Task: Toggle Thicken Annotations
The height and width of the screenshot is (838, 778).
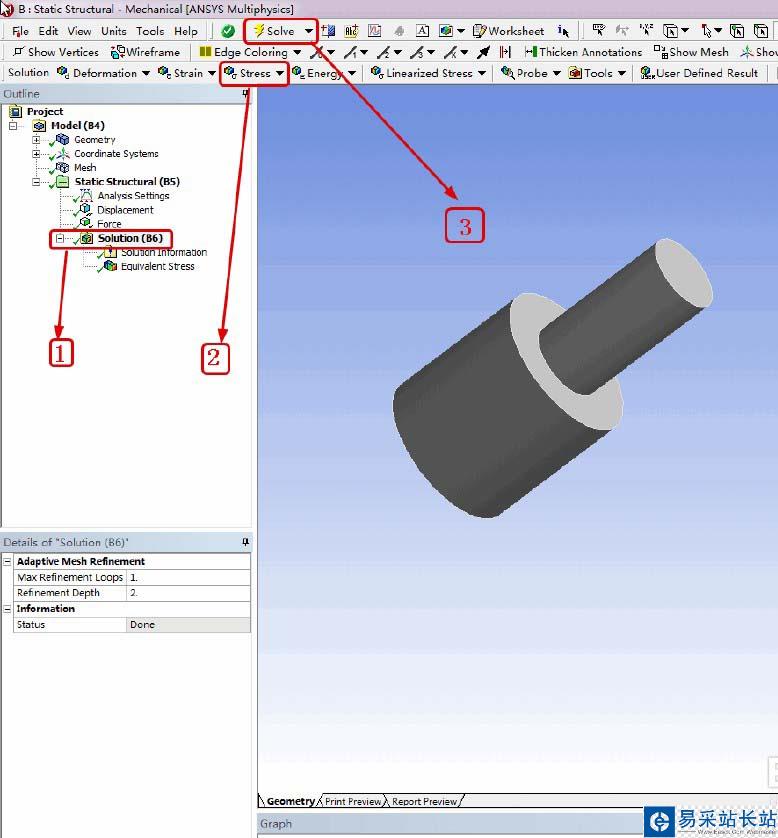Action: point(584,52)
